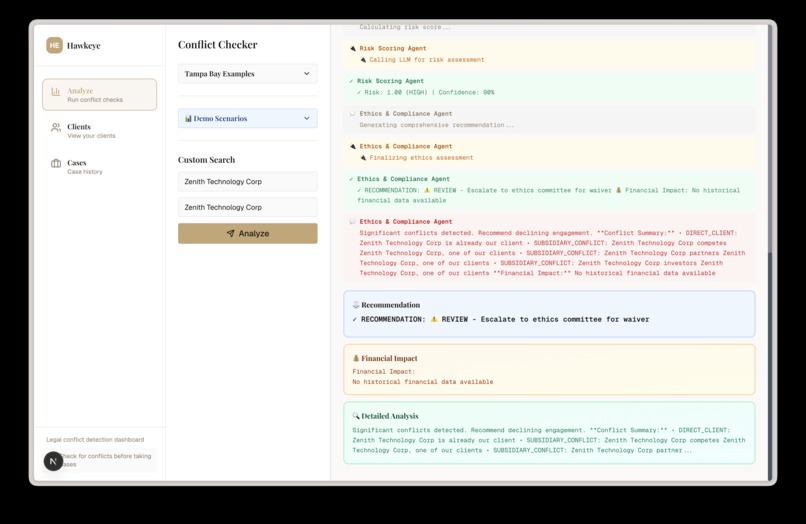Go to the Clients page
The width and height of the screenshot is (806, 524).
pos(99,131)
